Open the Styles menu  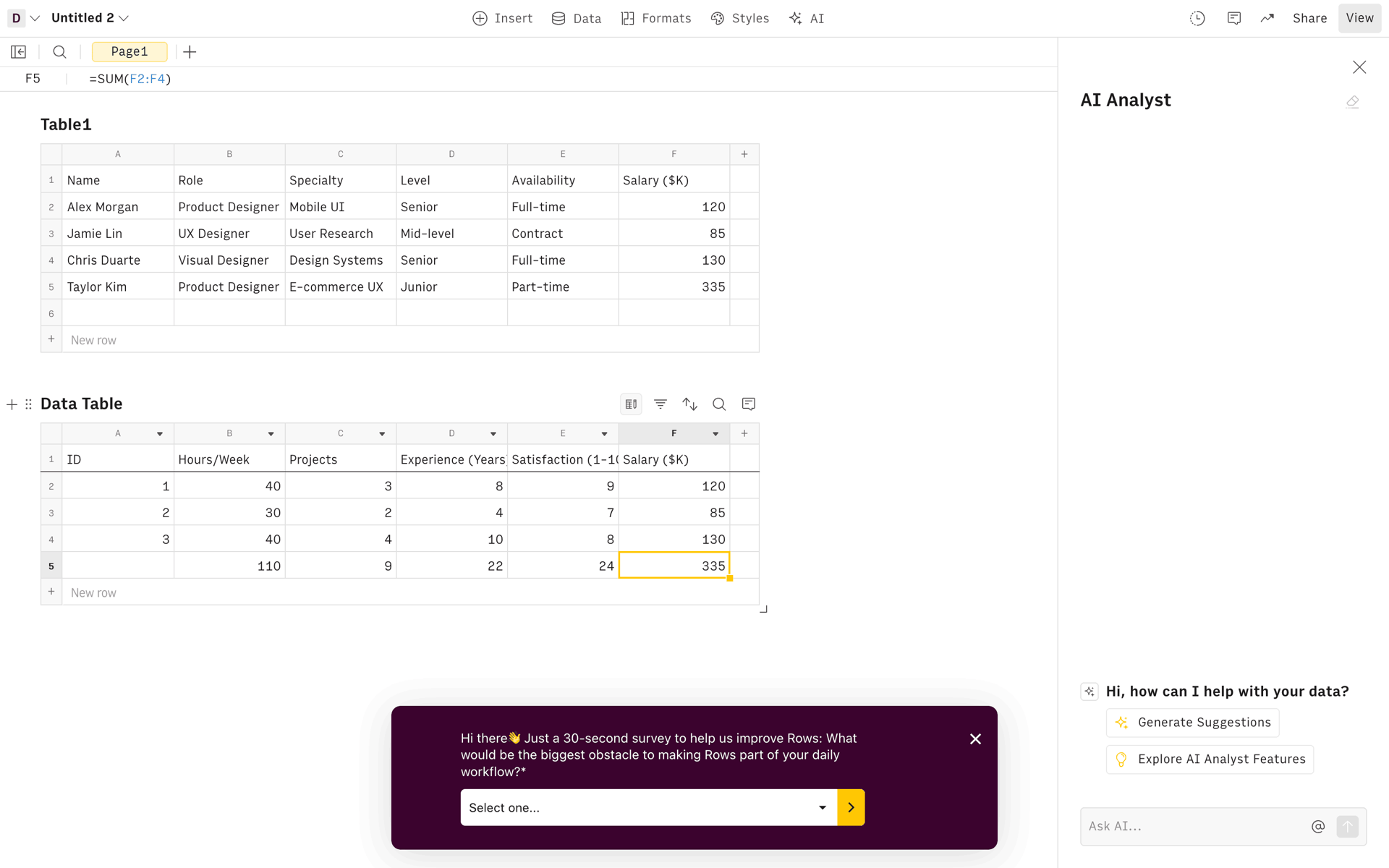(x=740, y=18)
